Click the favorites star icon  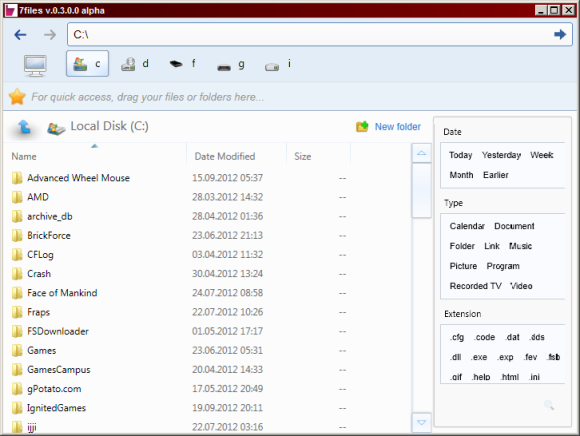tap(17, 97)
